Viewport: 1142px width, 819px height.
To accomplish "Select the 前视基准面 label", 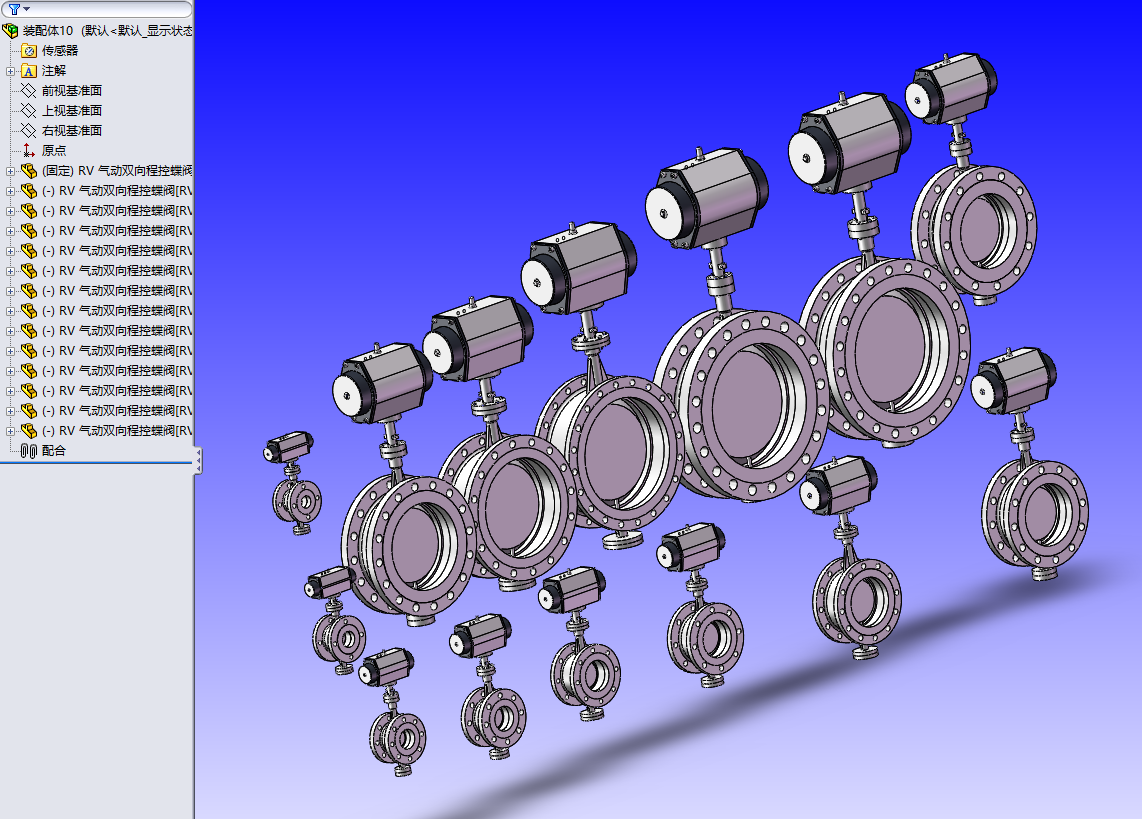I will [72, 91].
